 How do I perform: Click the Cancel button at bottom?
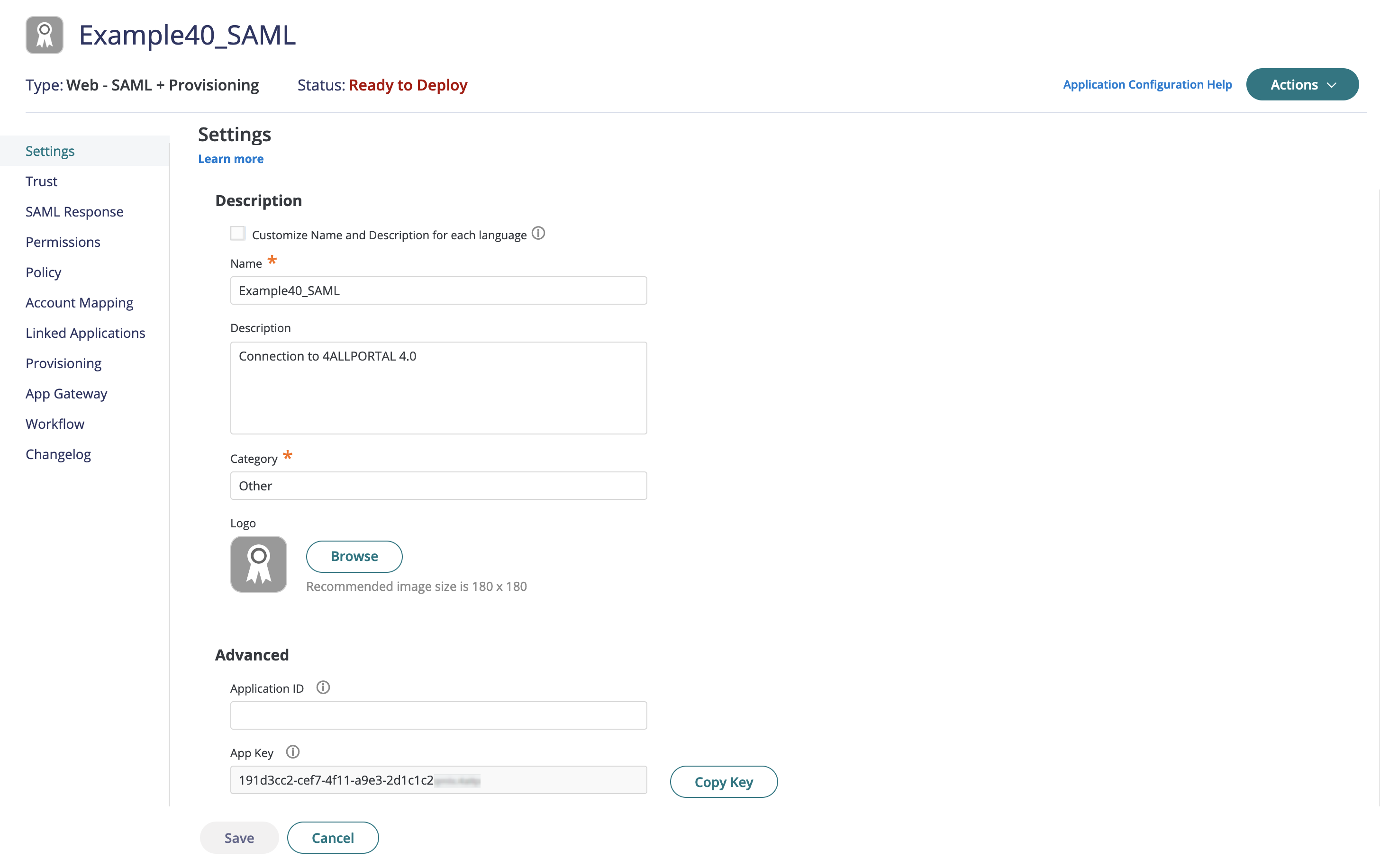[x=333, y=838]
